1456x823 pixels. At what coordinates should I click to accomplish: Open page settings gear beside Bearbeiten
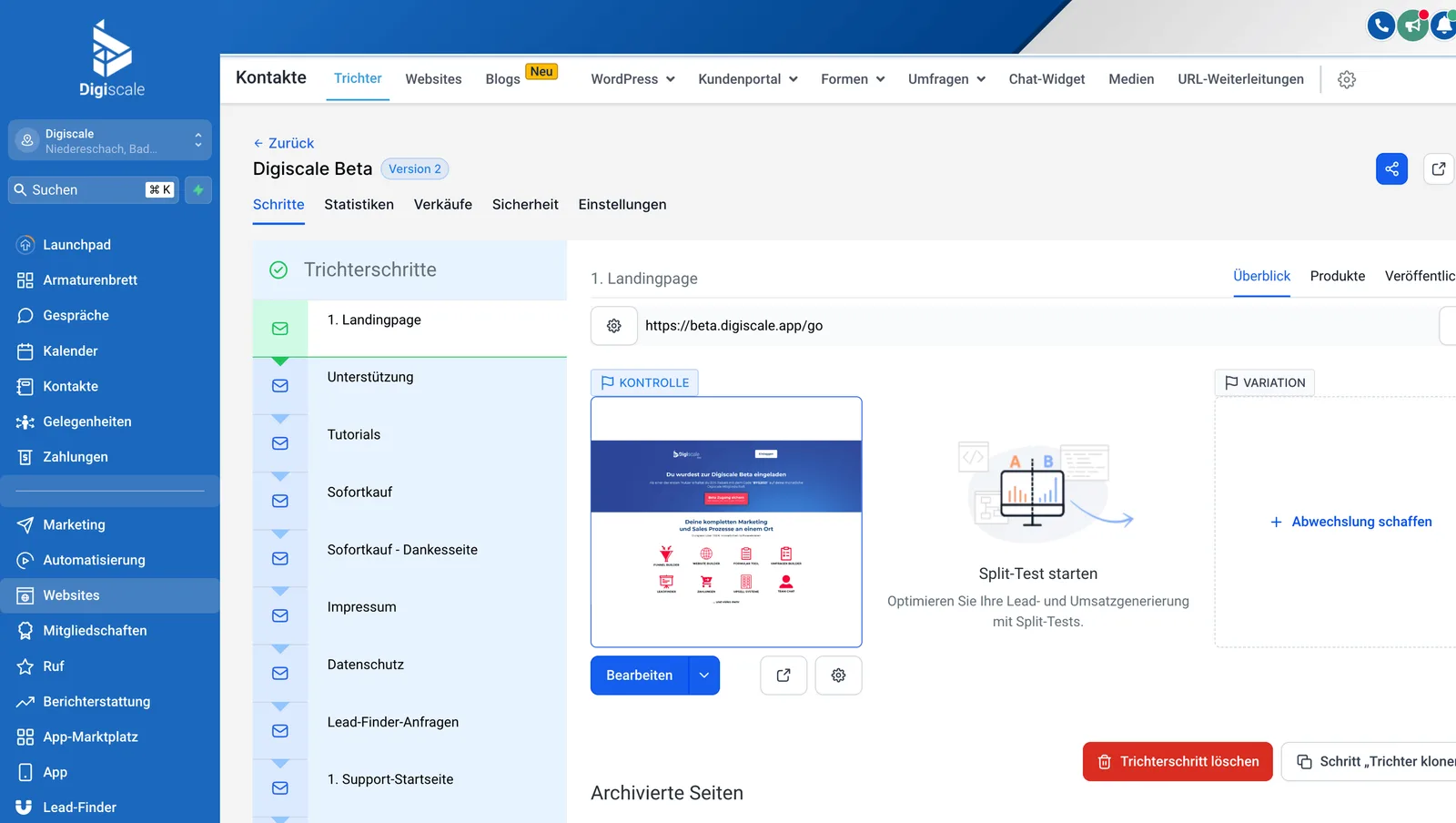click(838, 676)
